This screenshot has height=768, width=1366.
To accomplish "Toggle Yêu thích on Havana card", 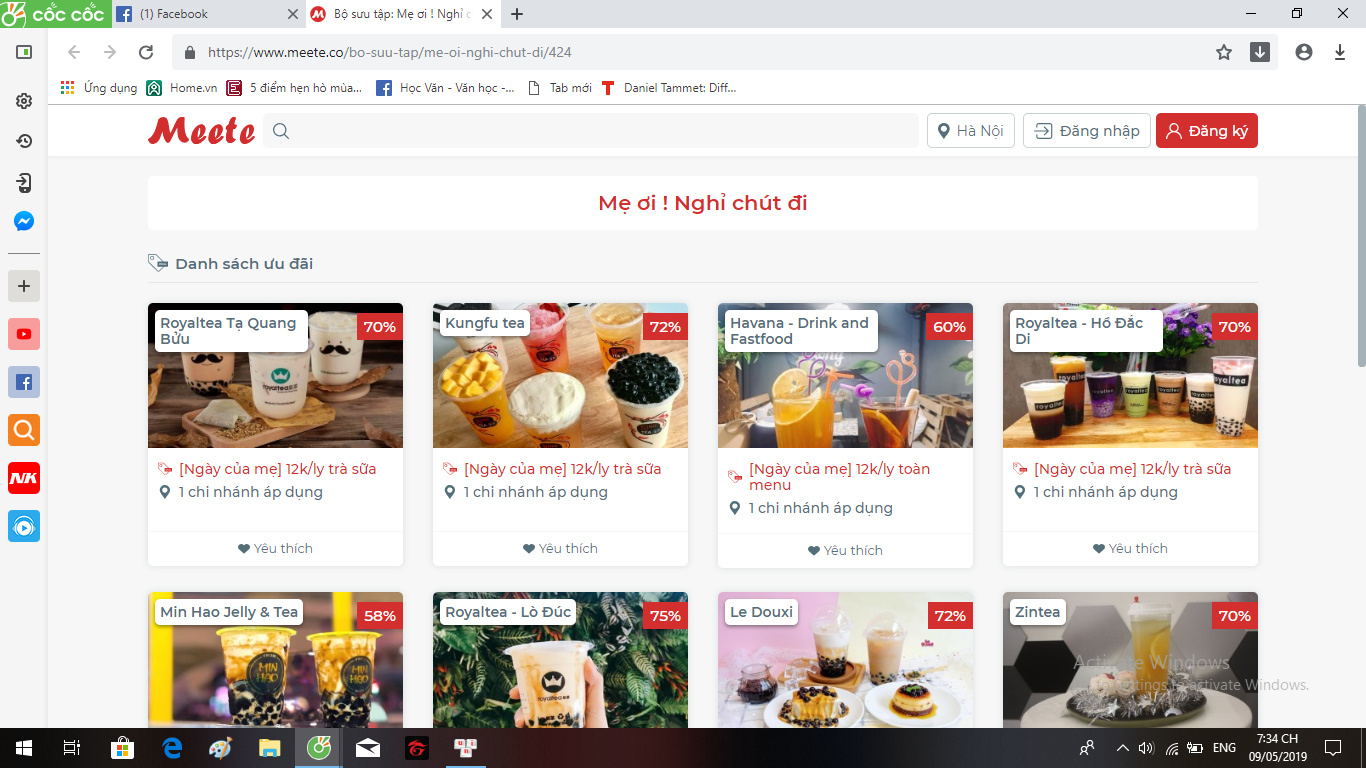I will (x=845, y=550).
